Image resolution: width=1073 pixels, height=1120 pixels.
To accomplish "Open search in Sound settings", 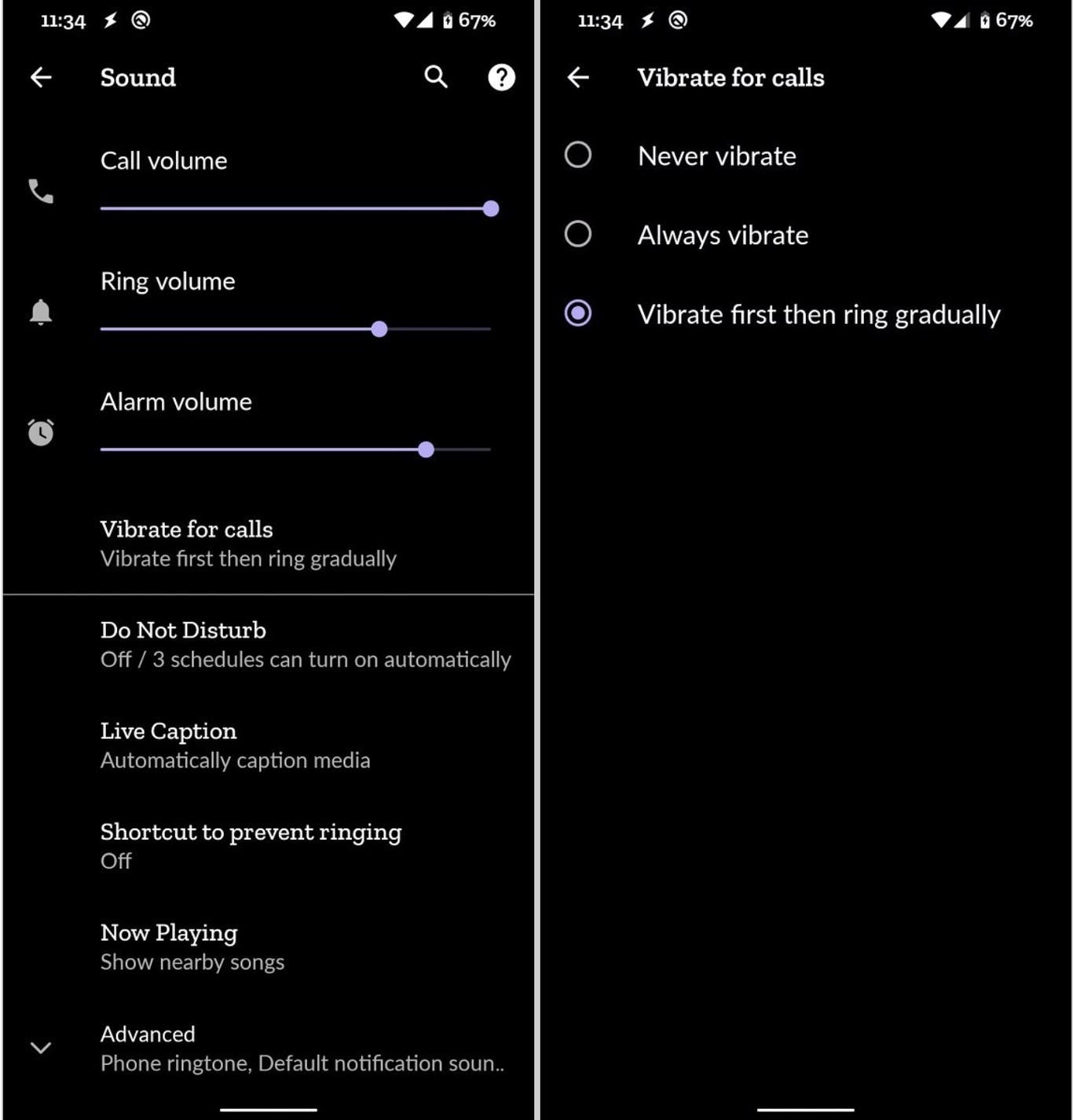I will [x=436, y=77].
